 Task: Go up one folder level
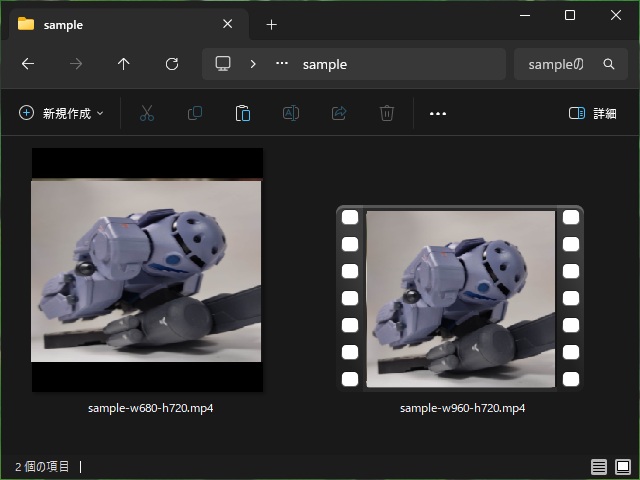click(x=124, y=64)
